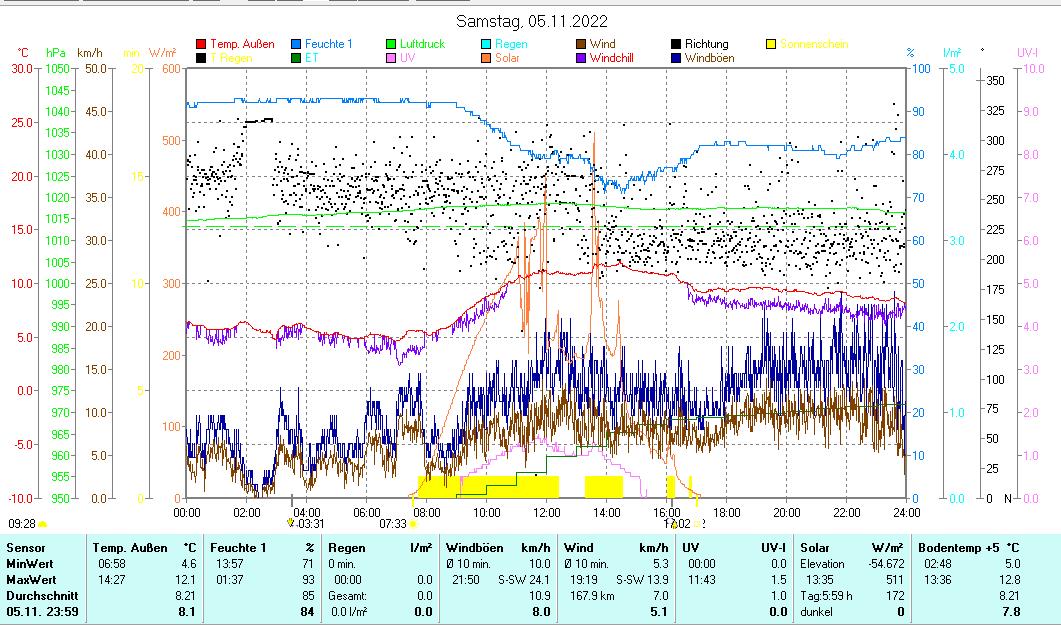The image size is (1061, 625).
Task: Click the Durchschnitt row label
Action: tap(43, 596)
